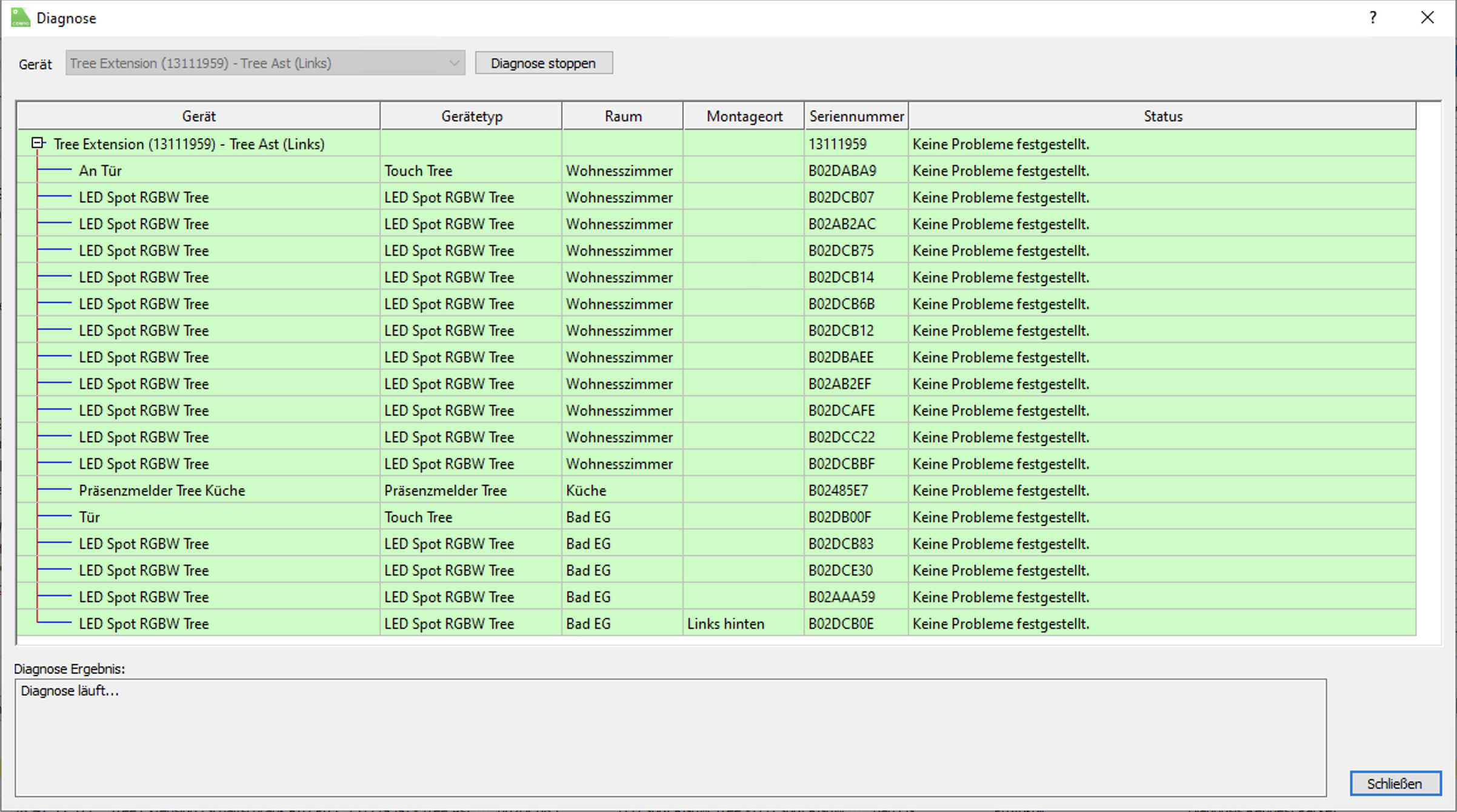Viewport: 1457px width, 812px height.
Task: Select LED Spot with serial B02DCB0E
Action: click(144, 624)
